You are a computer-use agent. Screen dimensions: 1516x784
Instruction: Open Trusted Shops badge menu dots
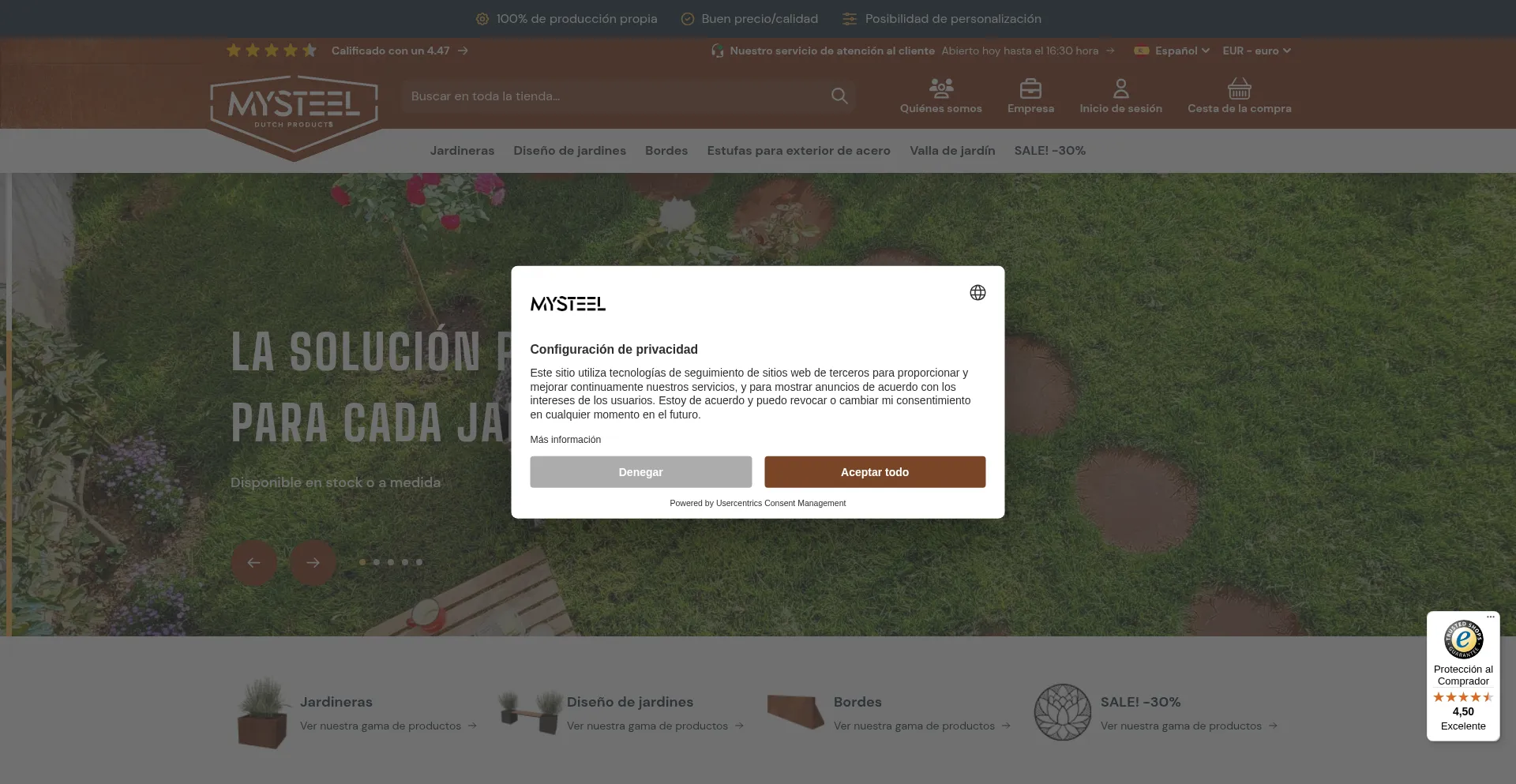1490,617
